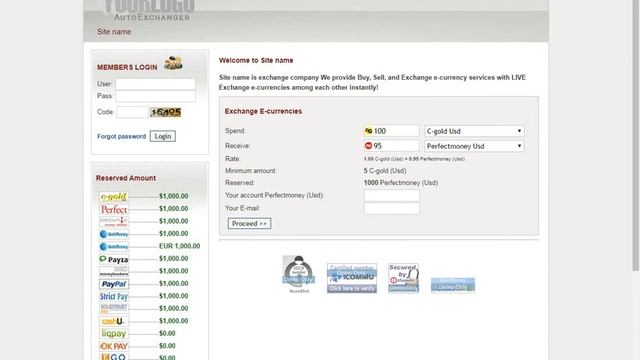Image resolution: width=640 pixels, height=360 pixels.
Task: Click the Demo Only blue badge
Action: tap(453, 285)
